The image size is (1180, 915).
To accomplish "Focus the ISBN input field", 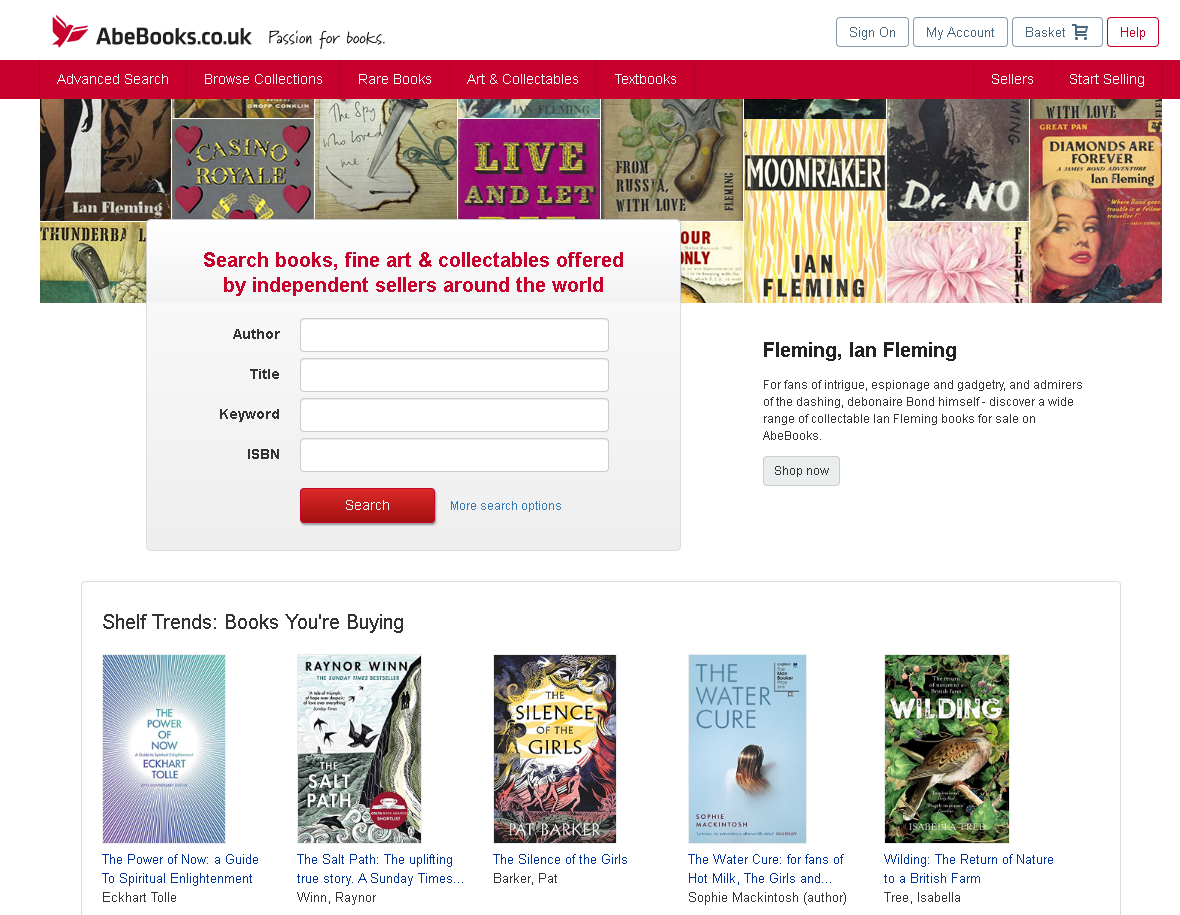I will click(454, 454).
